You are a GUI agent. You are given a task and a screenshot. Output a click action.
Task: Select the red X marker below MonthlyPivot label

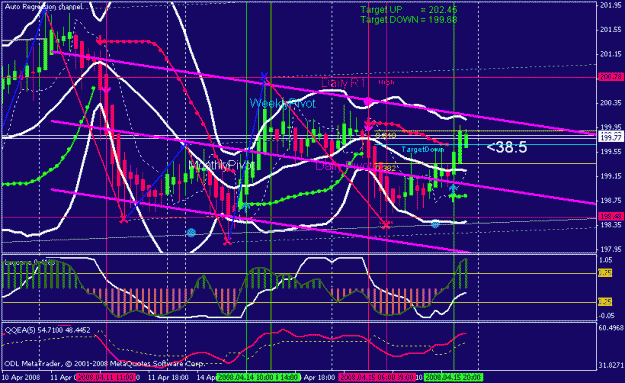coord(227,241)
